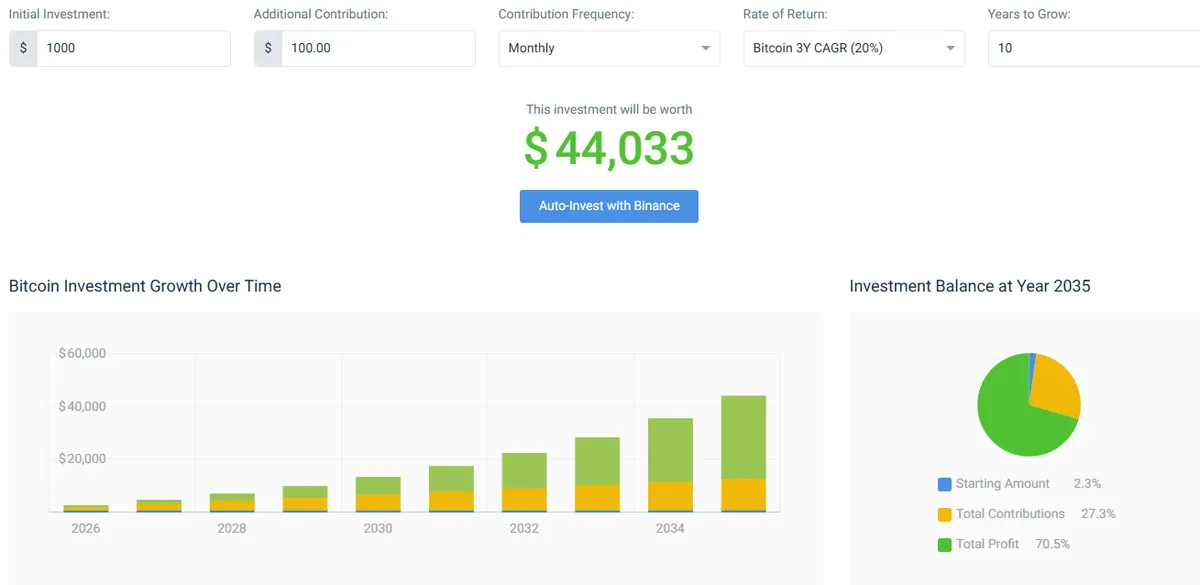Click the Additional Contribution amount field
This screenshot has width=1200, height=585.
(x=378, y=48)
